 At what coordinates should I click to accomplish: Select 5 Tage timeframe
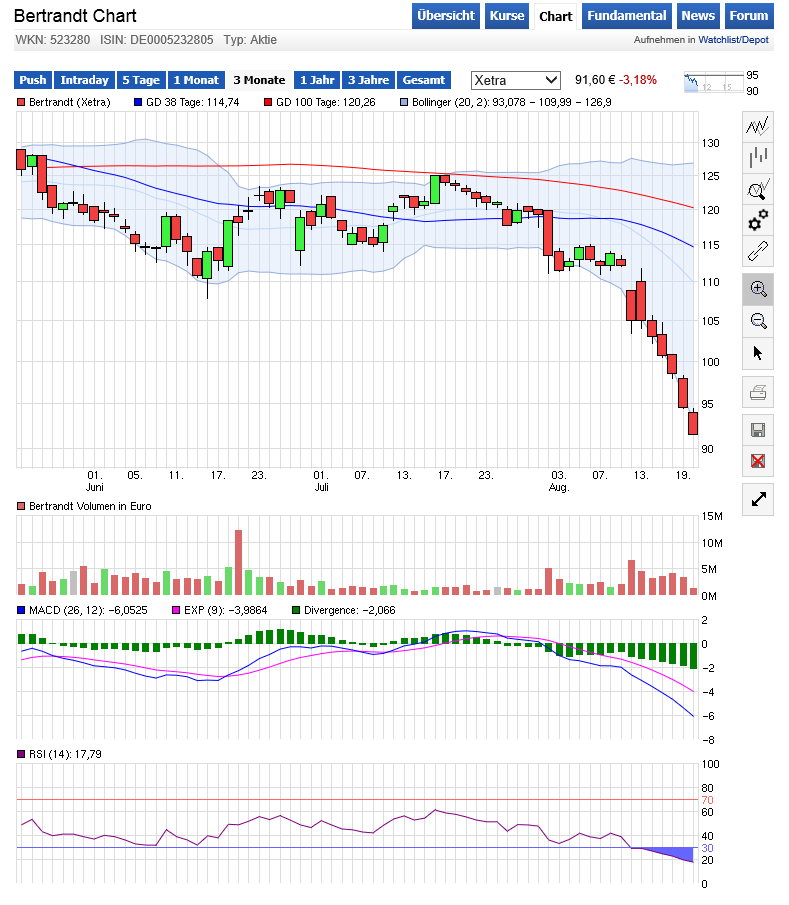(x=141, y=80)
